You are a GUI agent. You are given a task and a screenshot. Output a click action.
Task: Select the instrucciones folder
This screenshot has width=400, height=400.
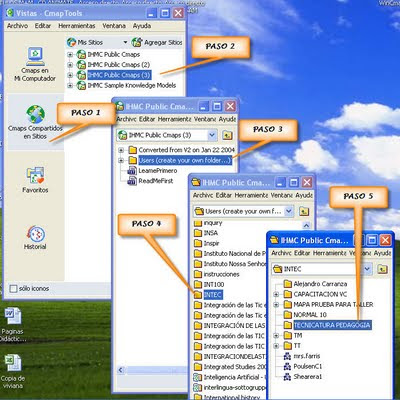point(221,274)
